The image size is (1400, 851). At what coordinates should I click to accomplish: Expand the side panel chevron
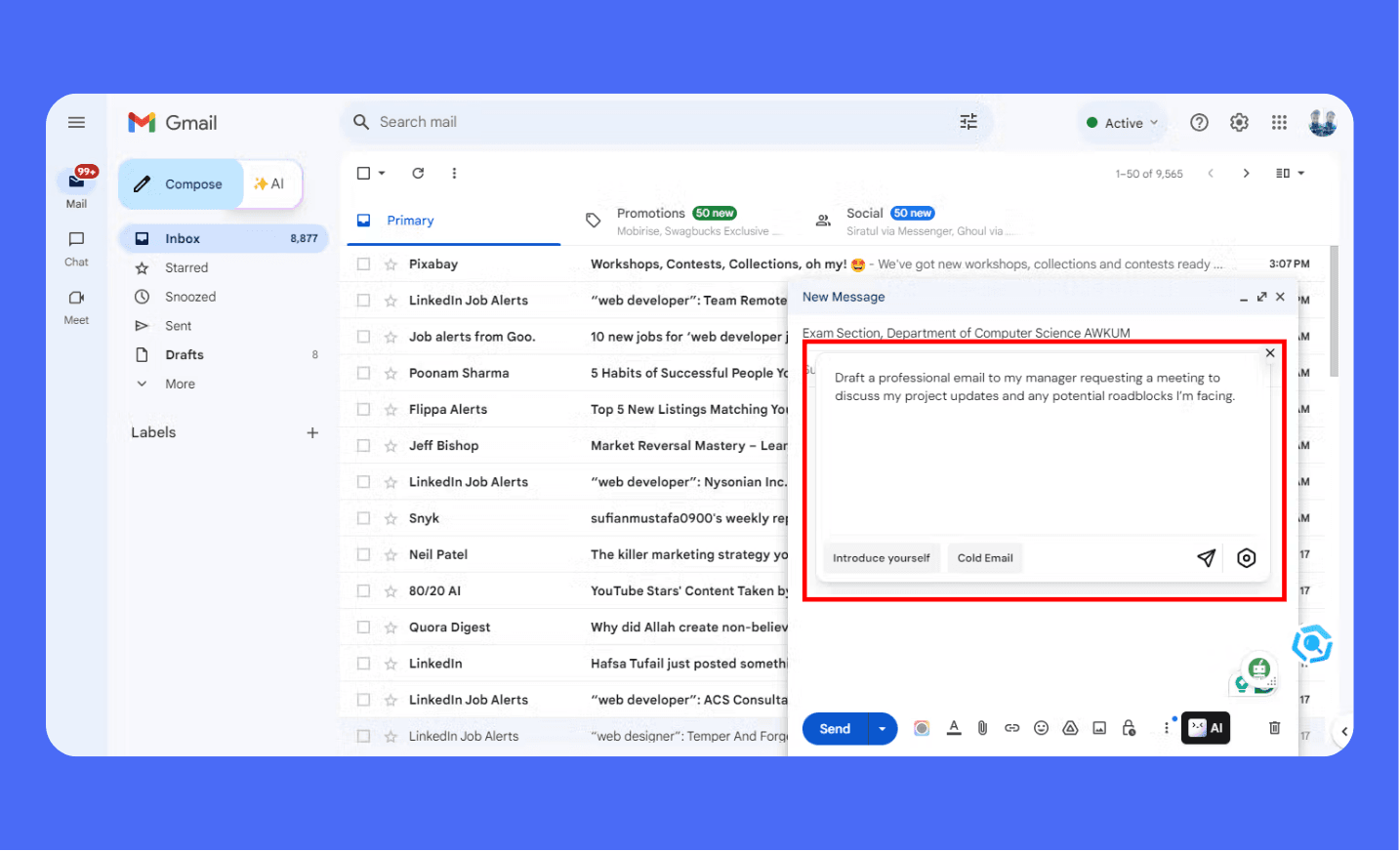[x=1344, y=731]
